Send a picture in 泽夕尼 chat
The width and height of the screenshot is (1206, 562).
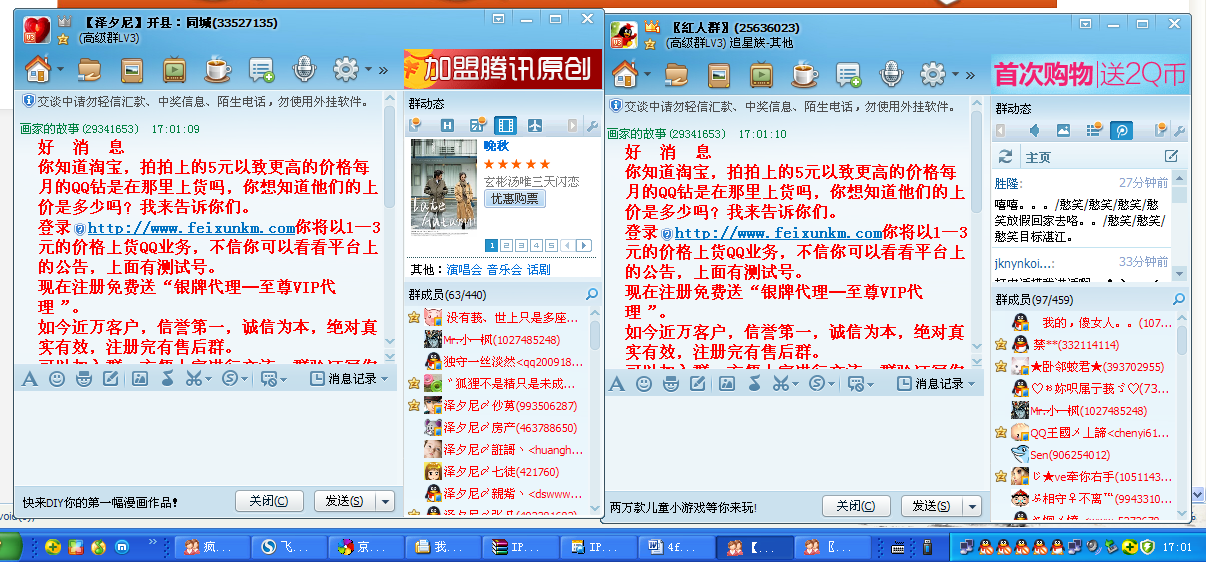140,379
